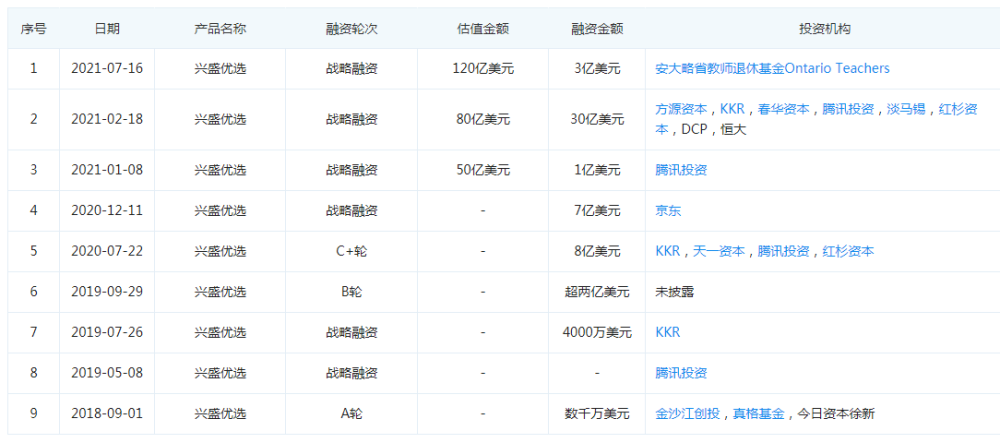Open the 京东 investor link
Screen dimensions: 1000x443
[x=668, y=211]
